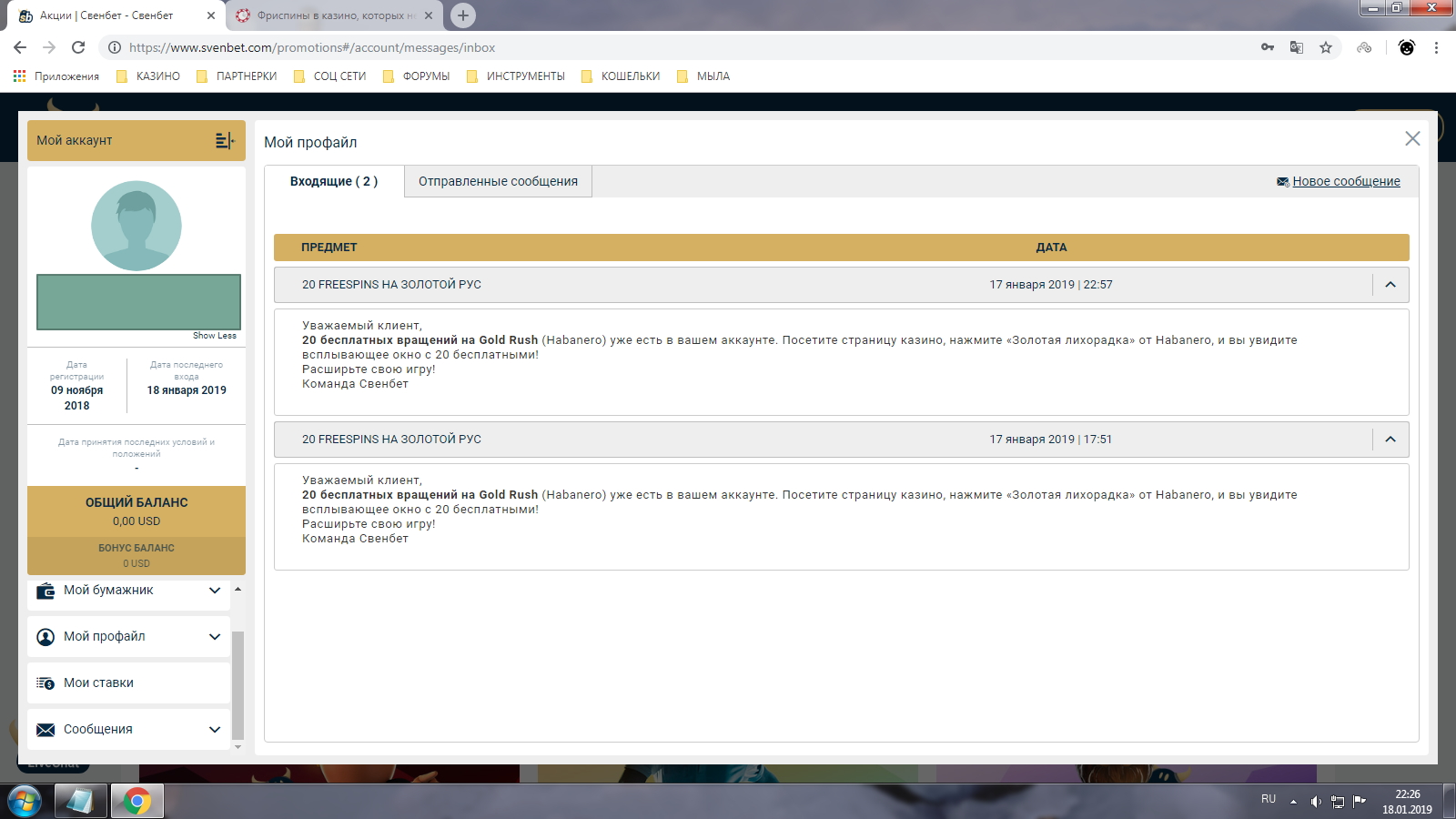The image size is (1456, 819).
Task: Show hidden tray icons arrow
Action: (1293, 802)
